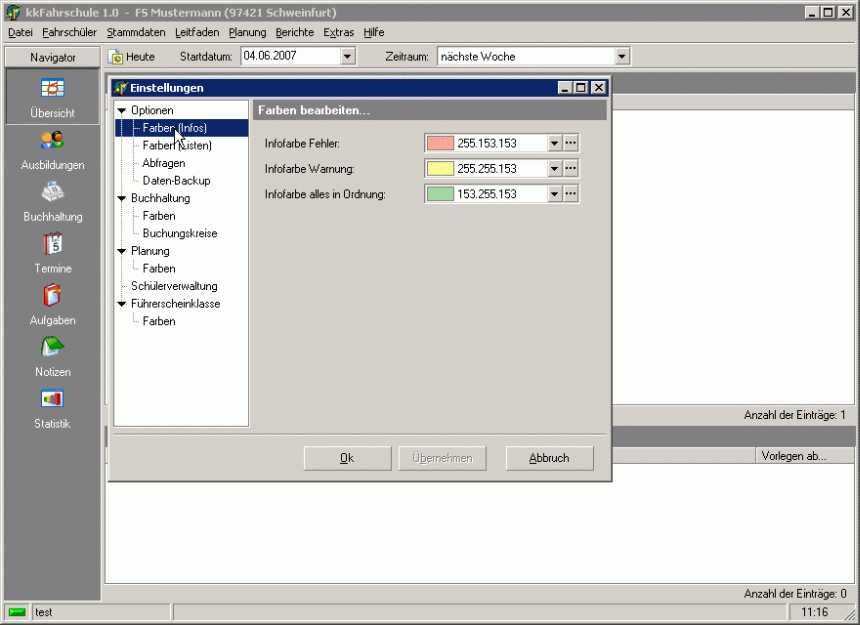
Task: Open the Stammdaten menu
Action: point(136,32)
